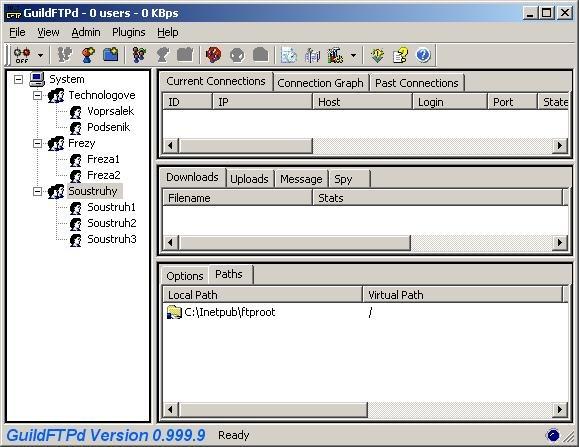
Task: Select the Current Connections tab
Action: 216,81
